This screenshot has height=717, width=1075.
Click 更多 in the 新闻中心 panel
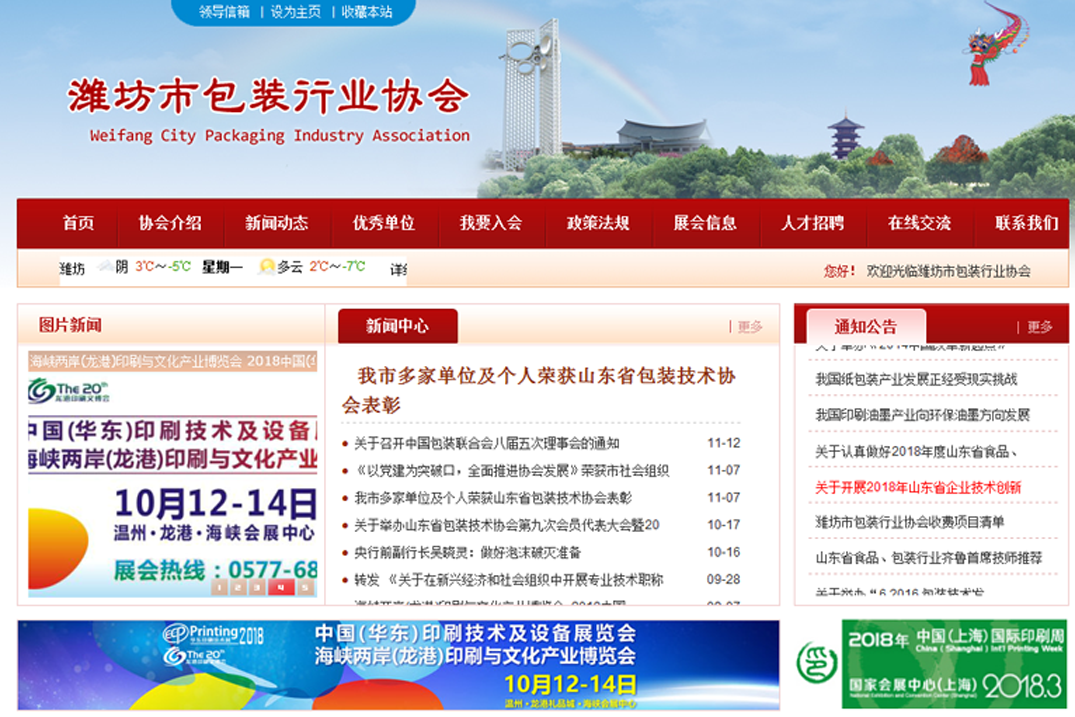[750, 327]
